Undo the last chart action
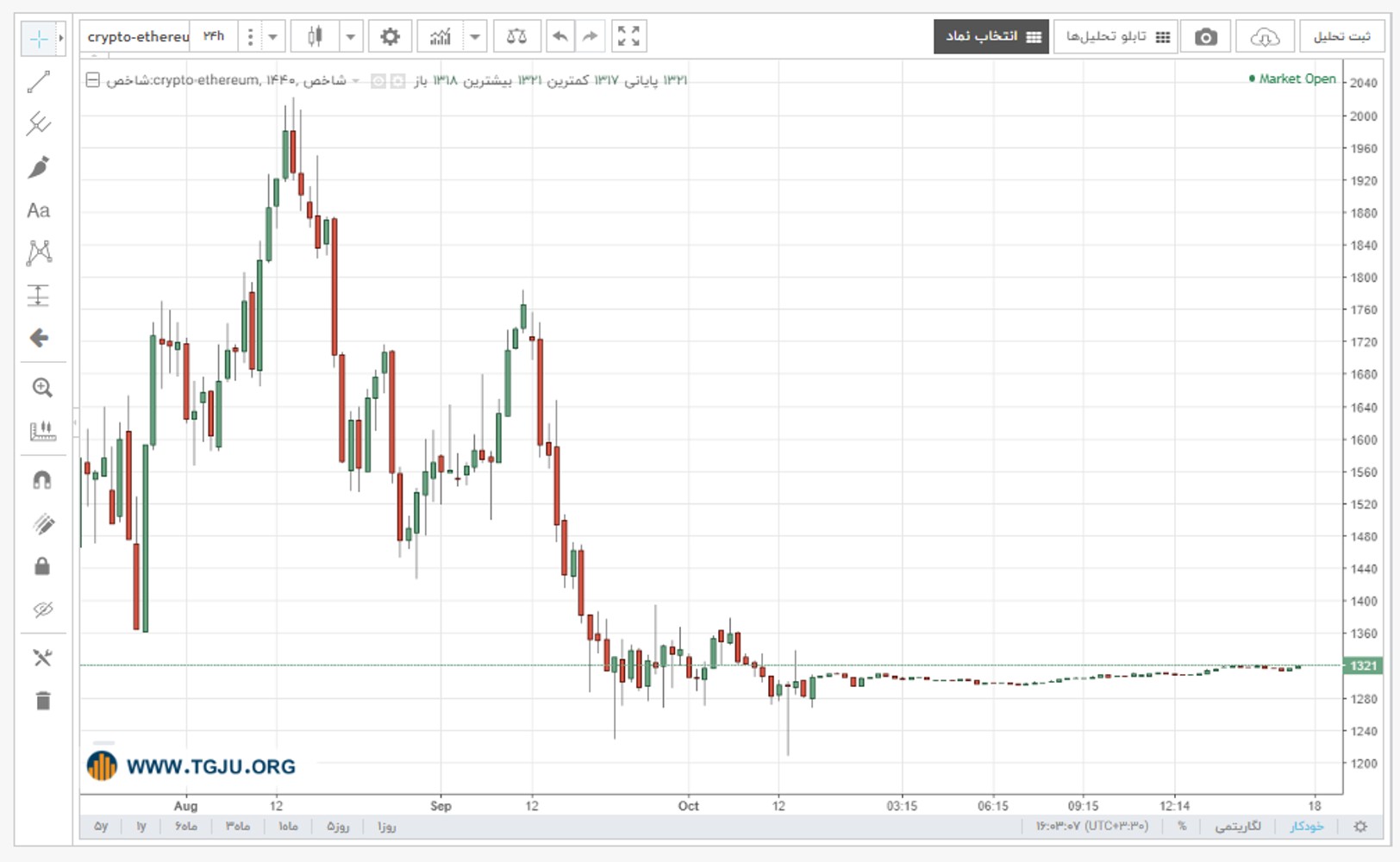Image resolution: width=1400 pixels, height=862 pixels. [559, 36]
